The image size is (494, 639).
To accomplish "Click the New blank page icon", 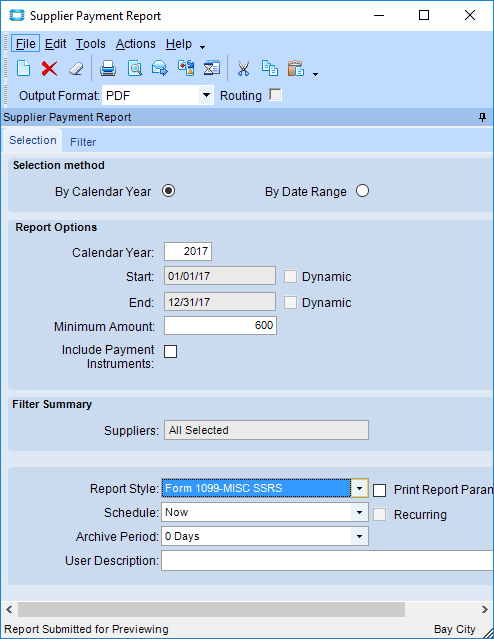I will pyautogui.click(x=23, y=68).
